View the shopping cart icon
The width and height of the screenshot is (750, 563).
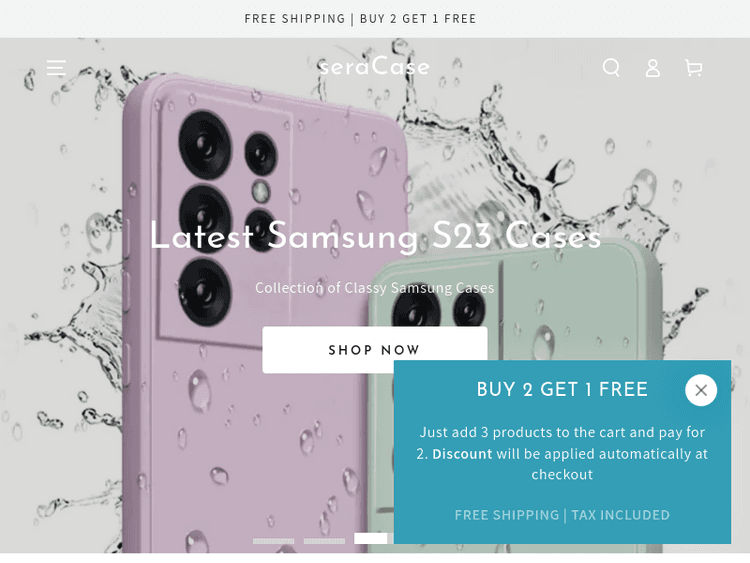pyautogui.click(x=694, y=68)
